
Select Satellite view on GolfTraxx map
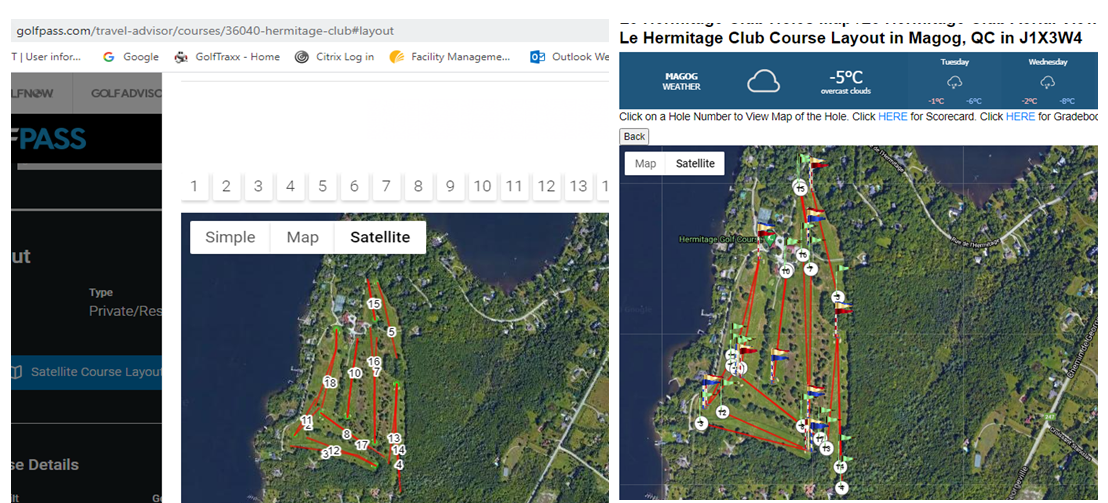[x=695, y=164]
